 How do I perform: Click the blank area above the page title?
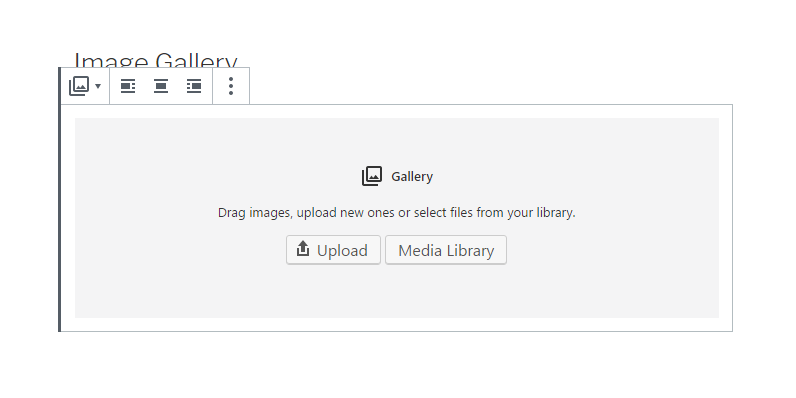tap(396, 23)
